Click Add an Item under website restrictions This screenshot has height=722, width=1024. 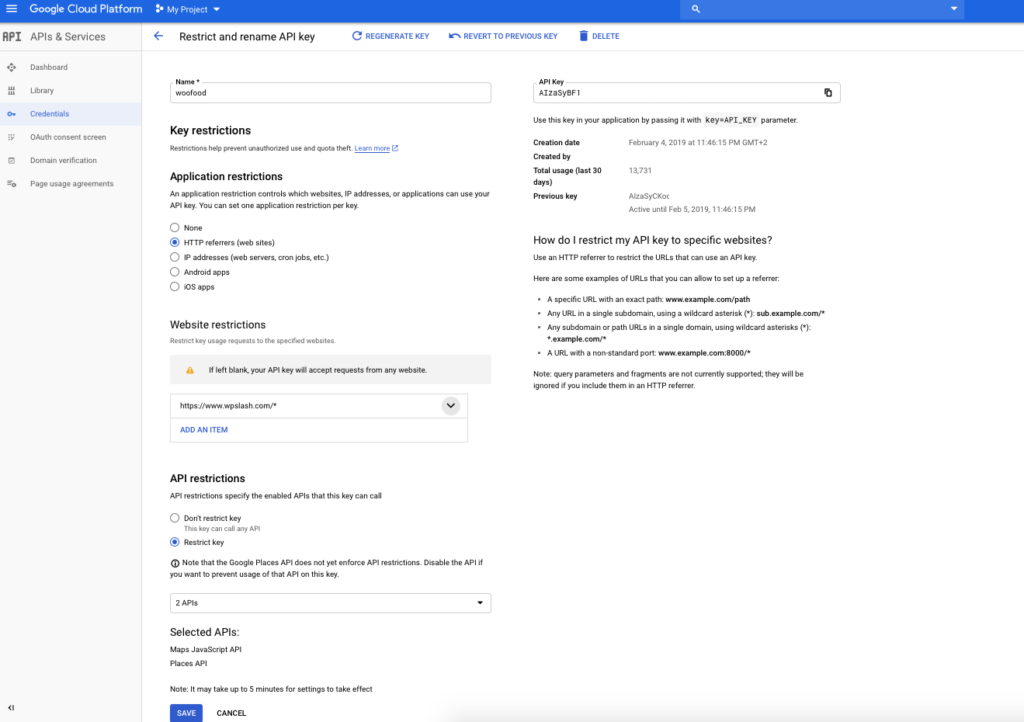click(204, 430)
